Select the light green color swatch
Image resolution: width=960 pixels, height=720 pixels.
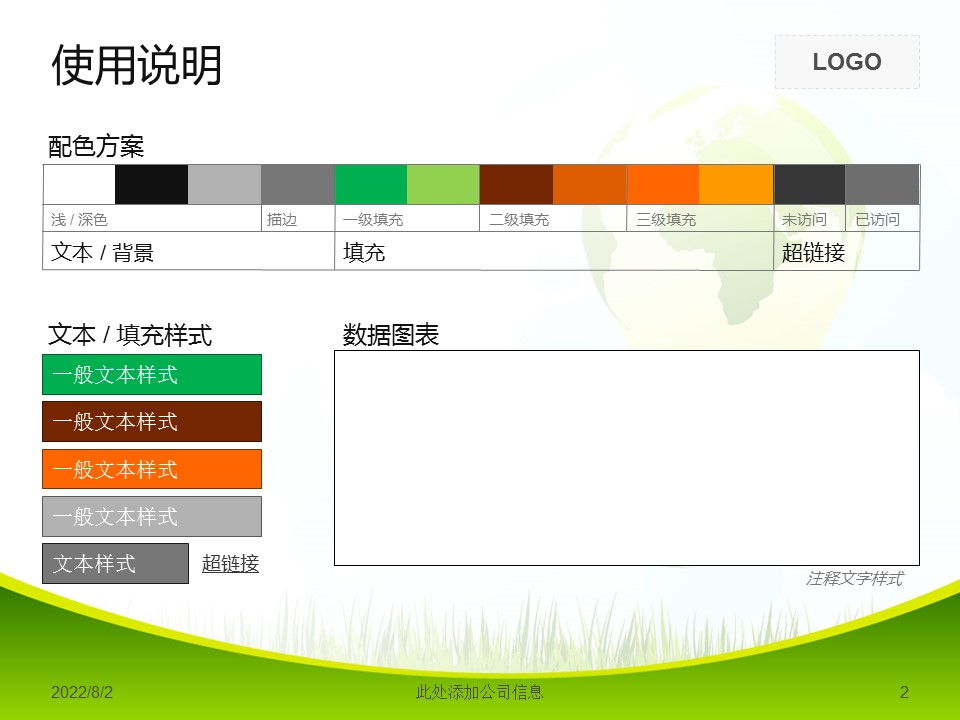pos(443,185)
